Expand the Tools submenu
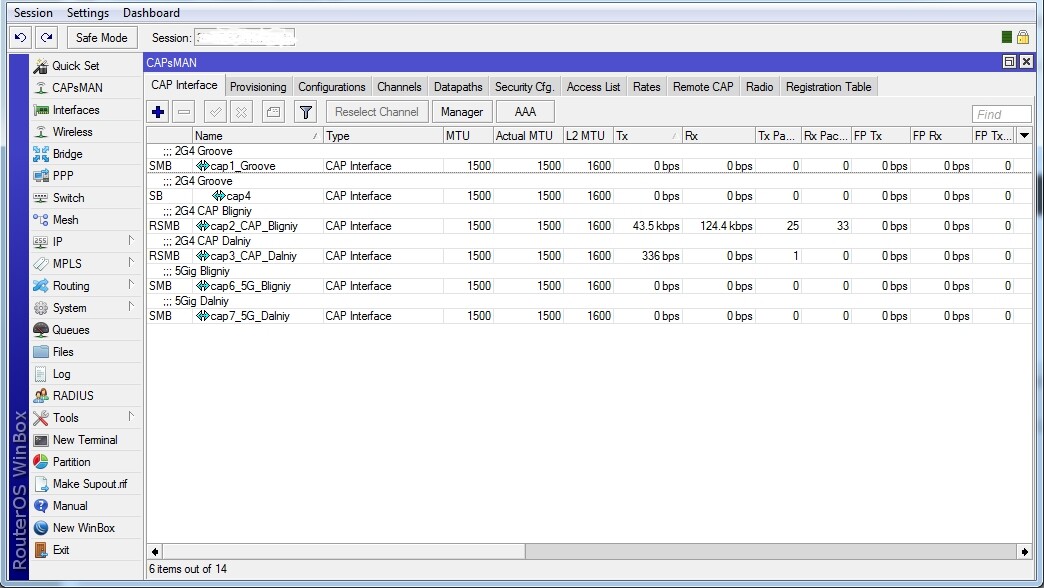 click(x=131, y=417)
